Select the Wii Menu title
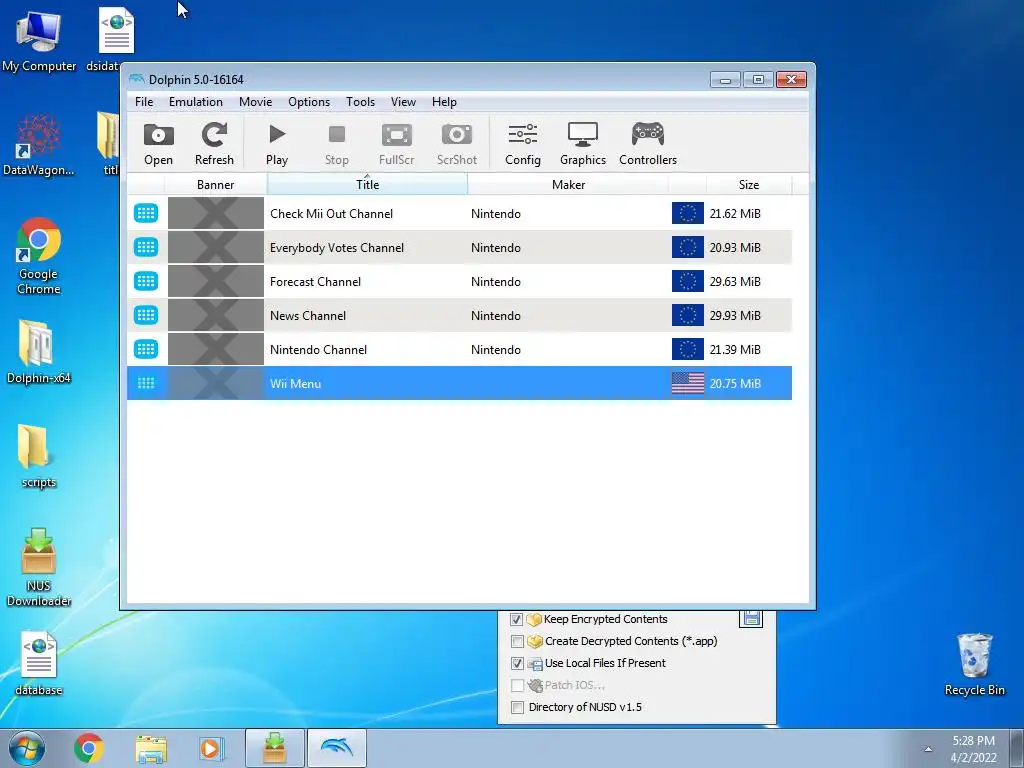The image size is (1024, 768). [296, 383]
